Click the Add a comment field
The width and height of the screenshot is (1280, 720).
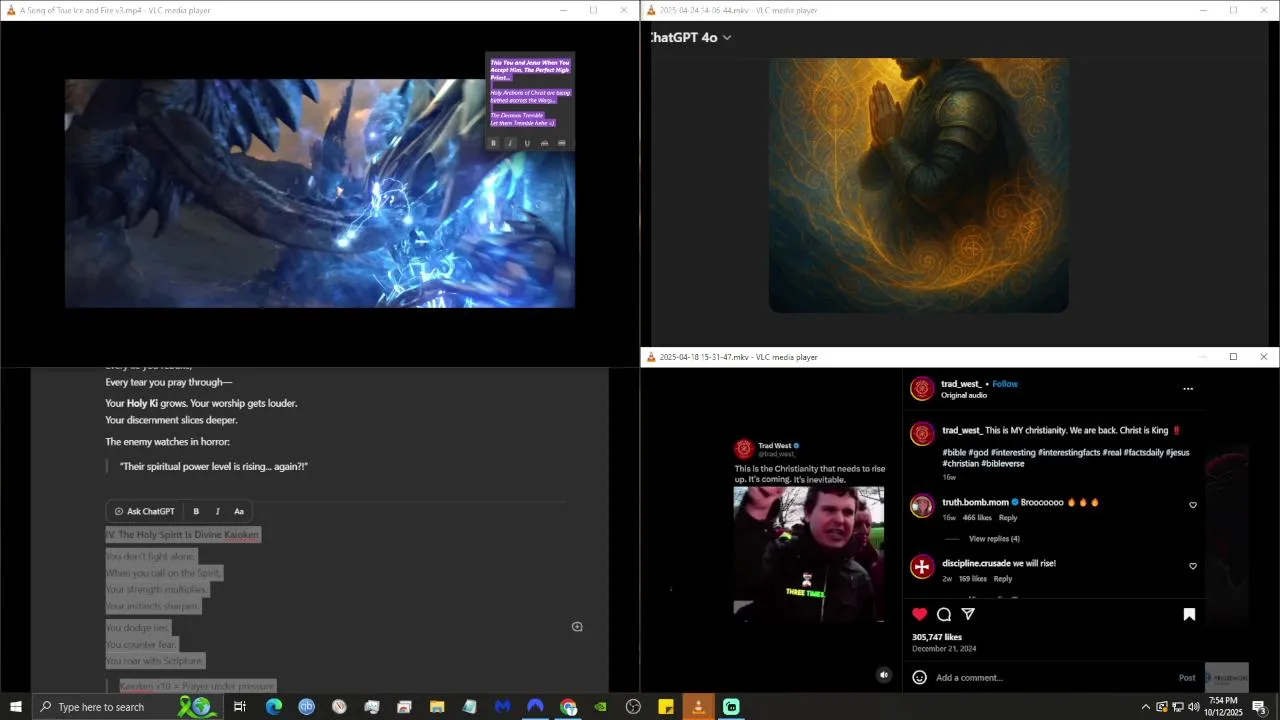1050,677
